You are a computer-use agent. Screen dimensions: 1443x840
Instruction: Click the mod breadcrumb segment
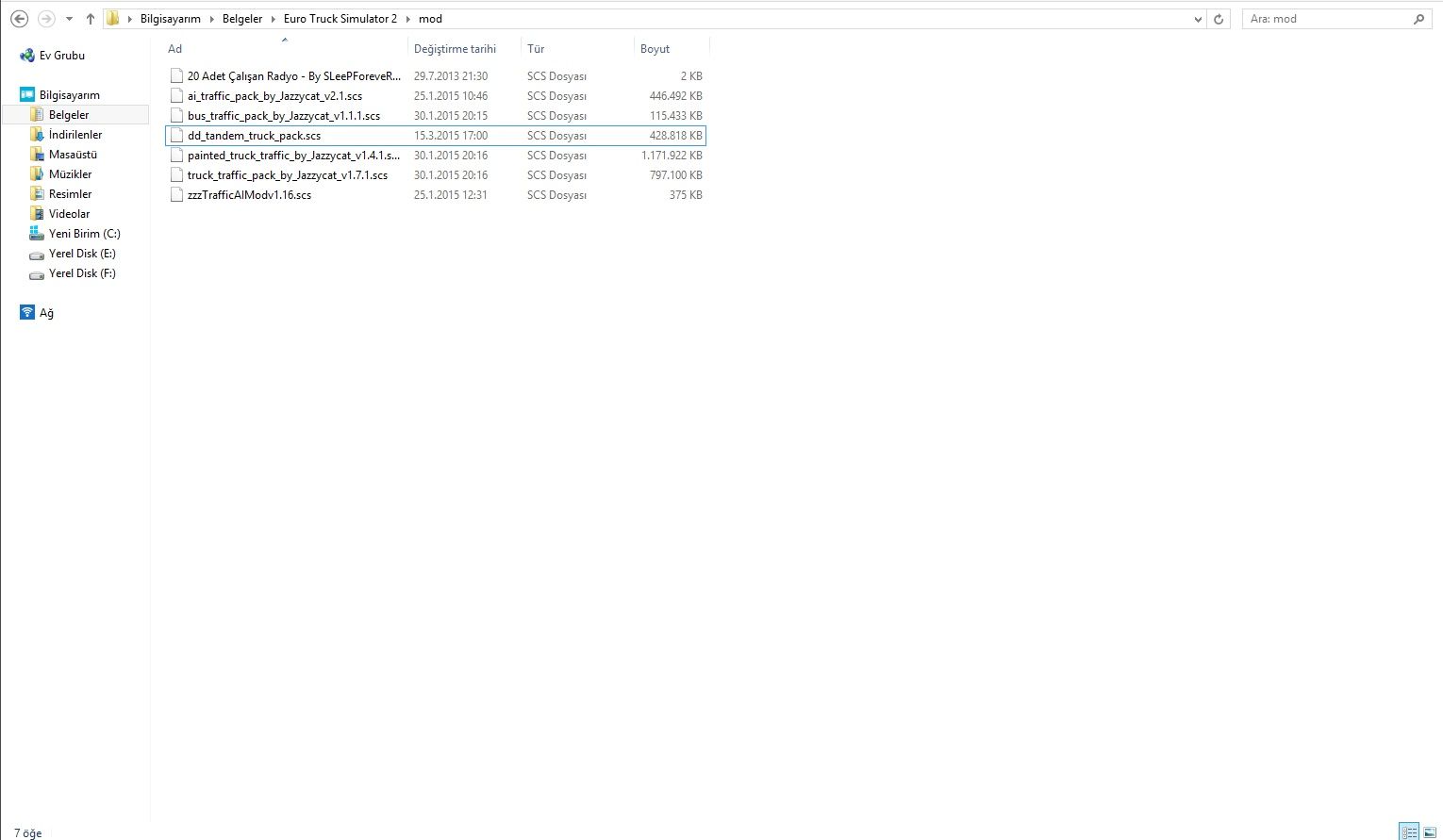tap(430, 19)
